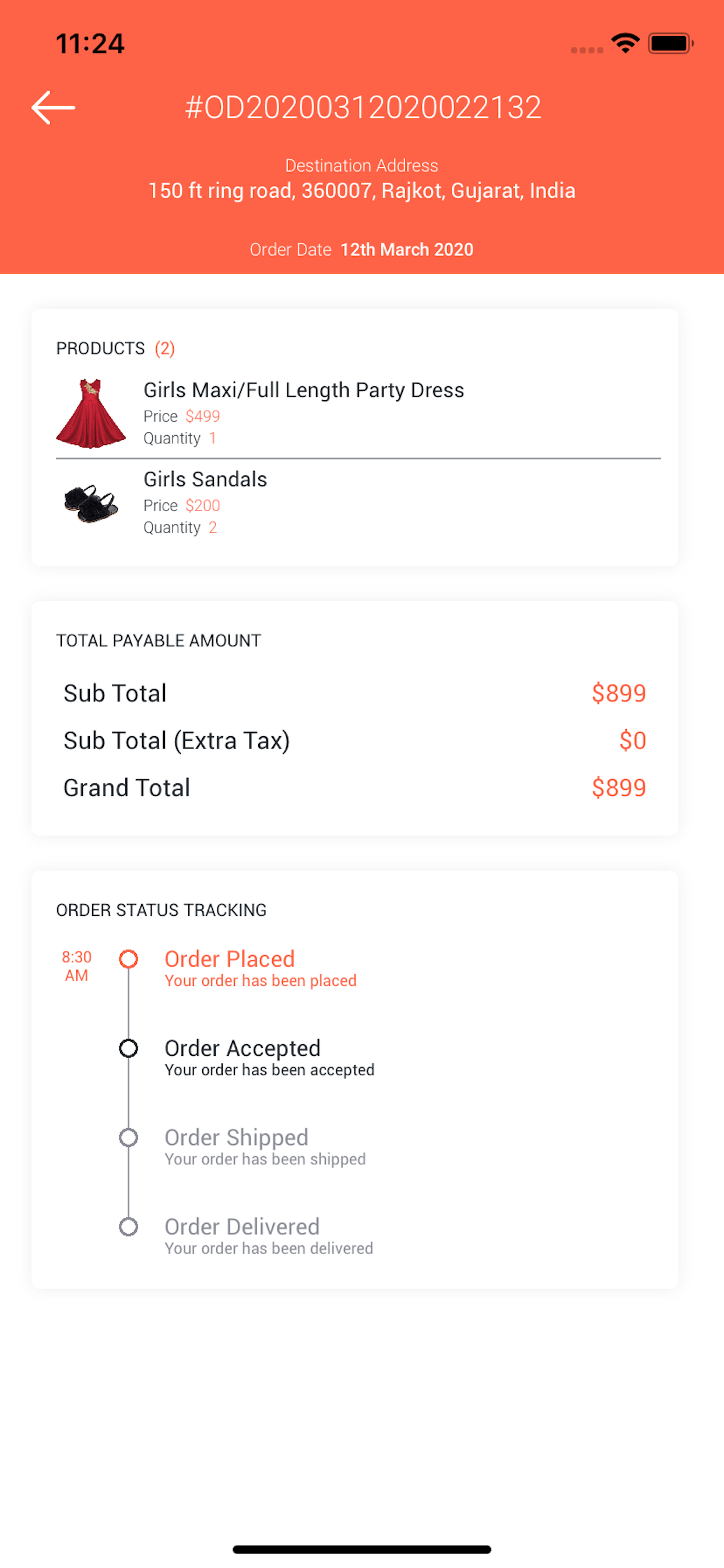Tap the Wi-Fi status icon
724x1568 pixels.
coord(625,43)
